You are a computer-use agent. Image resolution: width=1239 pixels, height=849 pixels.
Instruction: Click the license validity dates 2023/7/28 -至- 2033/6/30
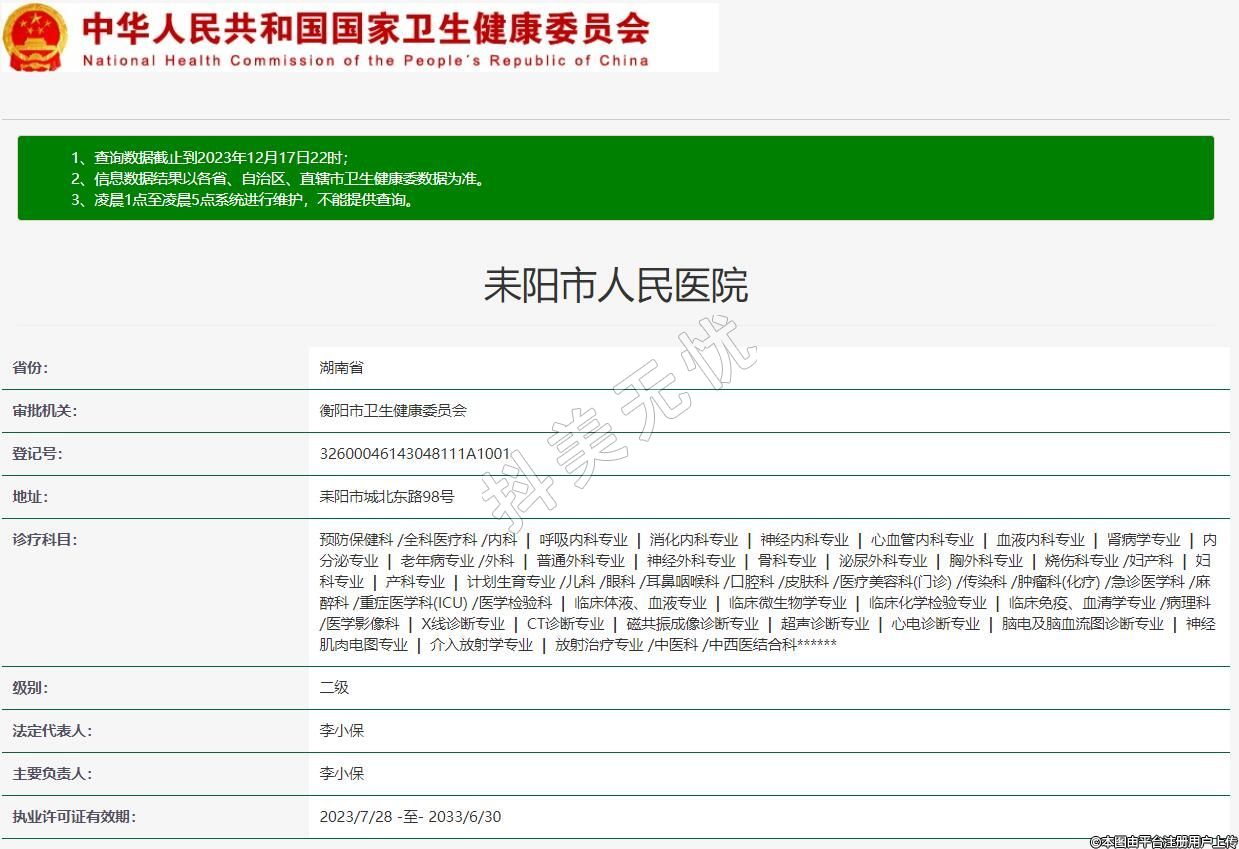tap(410, 817)
